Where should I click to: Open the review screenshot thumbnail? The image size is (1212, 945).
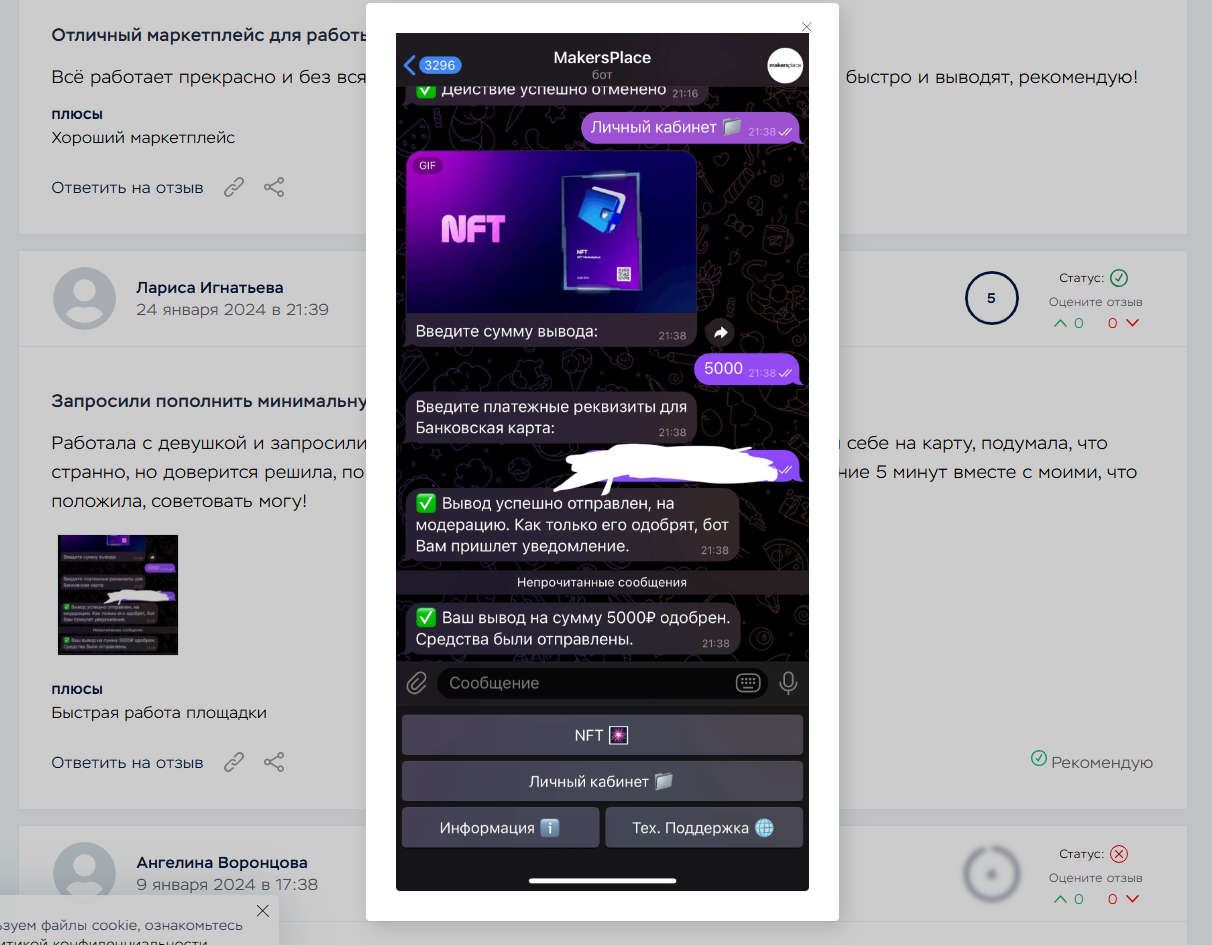(x=118, y=595)
